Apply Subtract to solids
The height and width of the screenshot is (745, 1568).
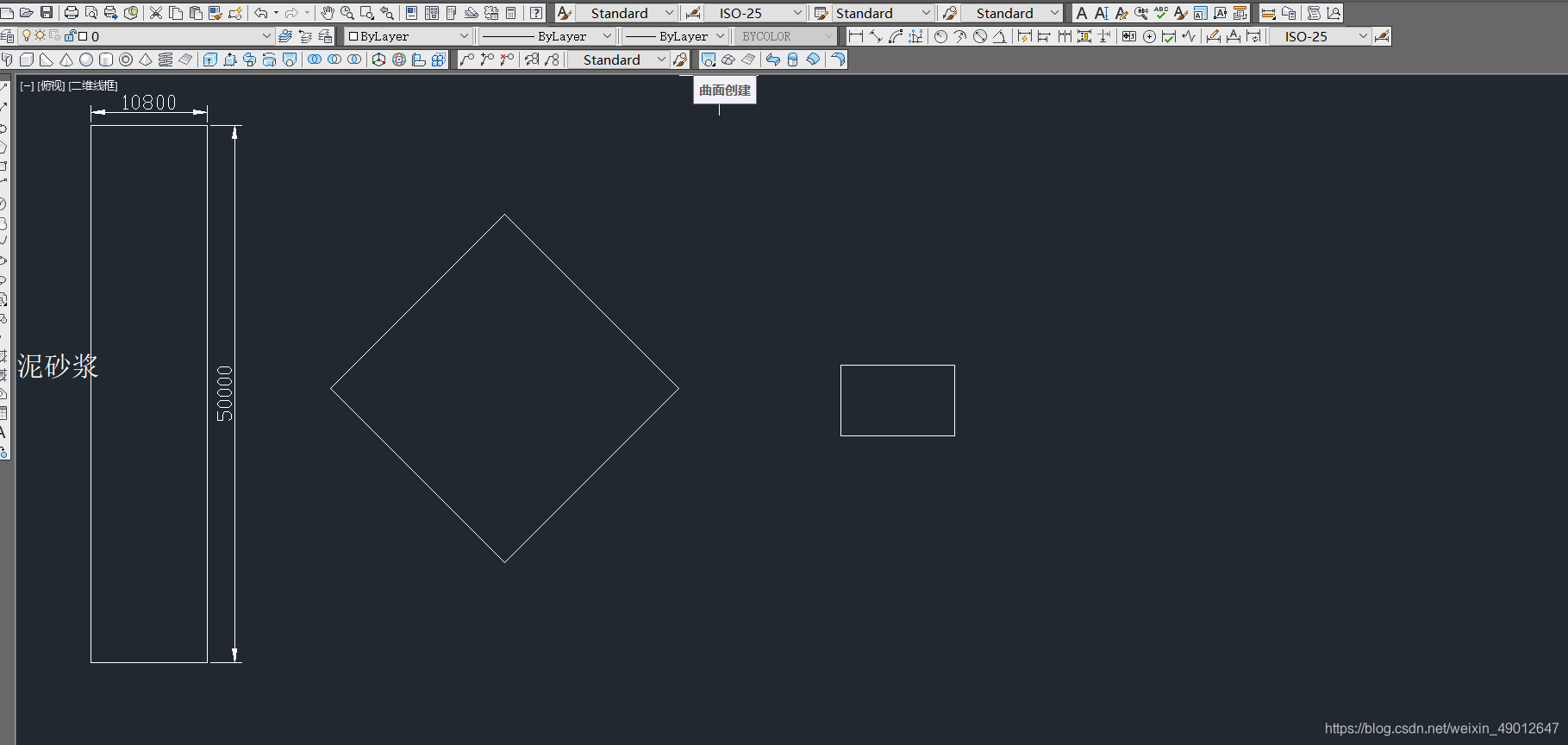click(x=334, y=59)
